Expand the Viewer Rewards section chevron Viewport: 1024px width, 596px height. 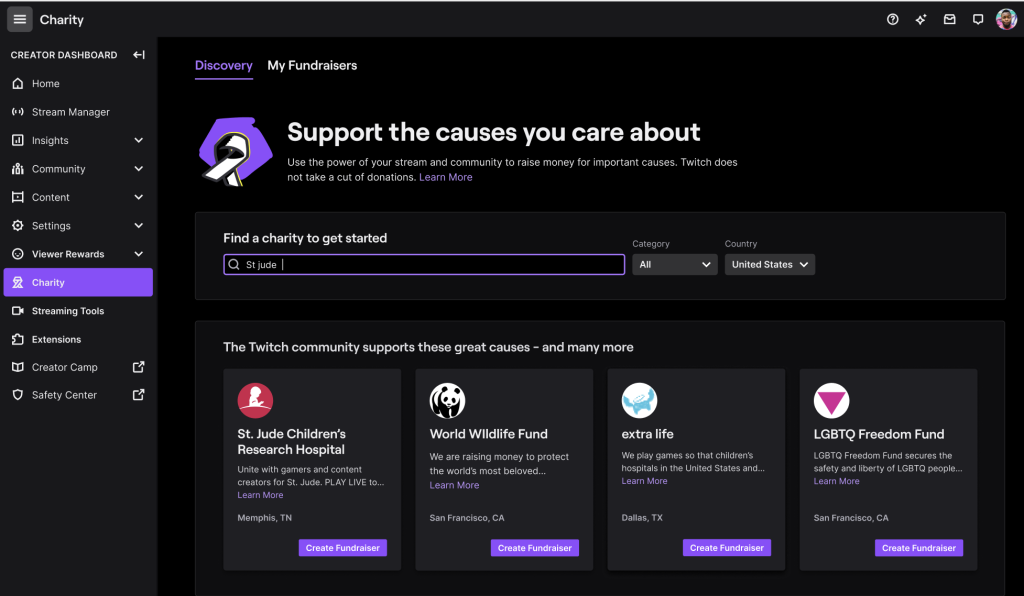(138, 254)
